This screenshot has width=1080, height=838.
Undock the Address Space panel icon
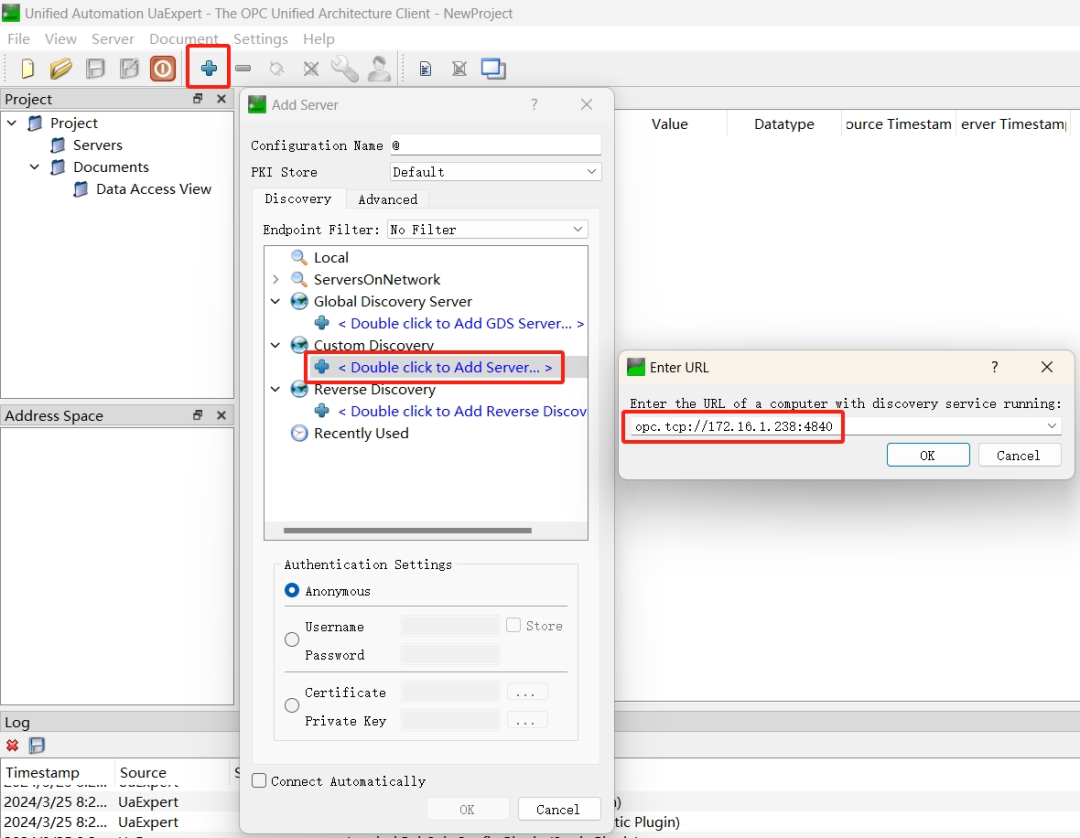pyautogui.click(x=198, y=415)
